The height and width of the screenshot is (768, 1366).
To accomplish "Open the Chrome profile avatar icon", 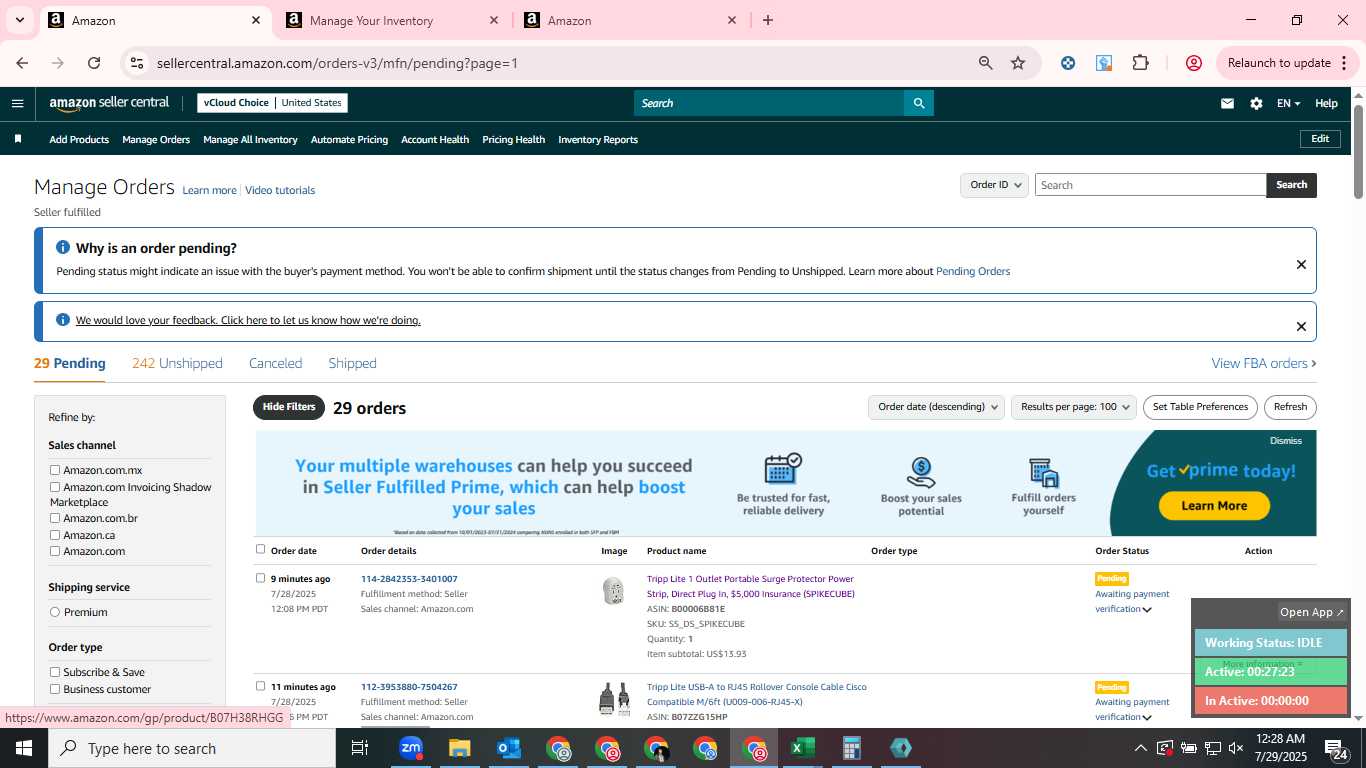I will [x=1193, y=63].
